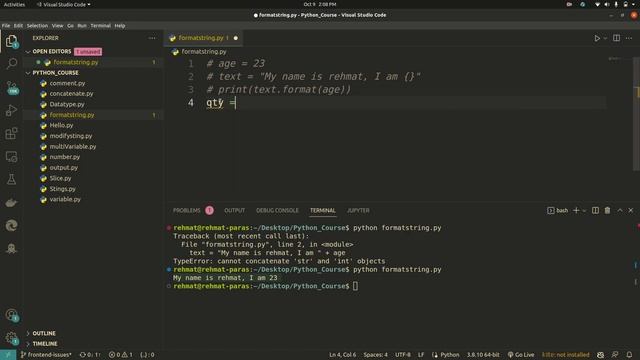Close formatstring.py tab via unsaved dot
This screenshot has width=640, height=360.
[x=236, y=38]
